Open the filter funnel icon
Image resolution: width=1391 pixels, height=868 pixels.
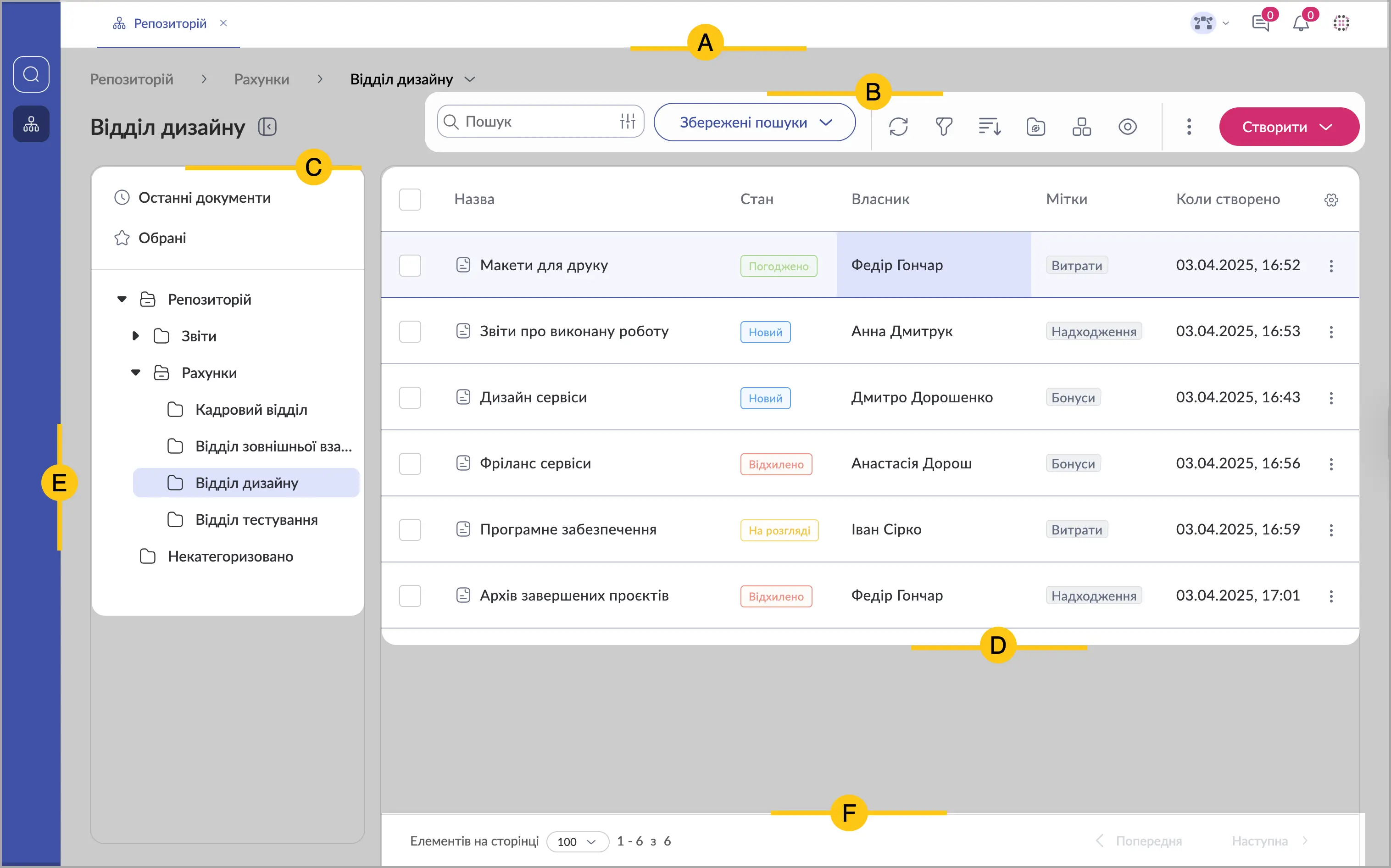pyautogui.click(x=944, y=126)
